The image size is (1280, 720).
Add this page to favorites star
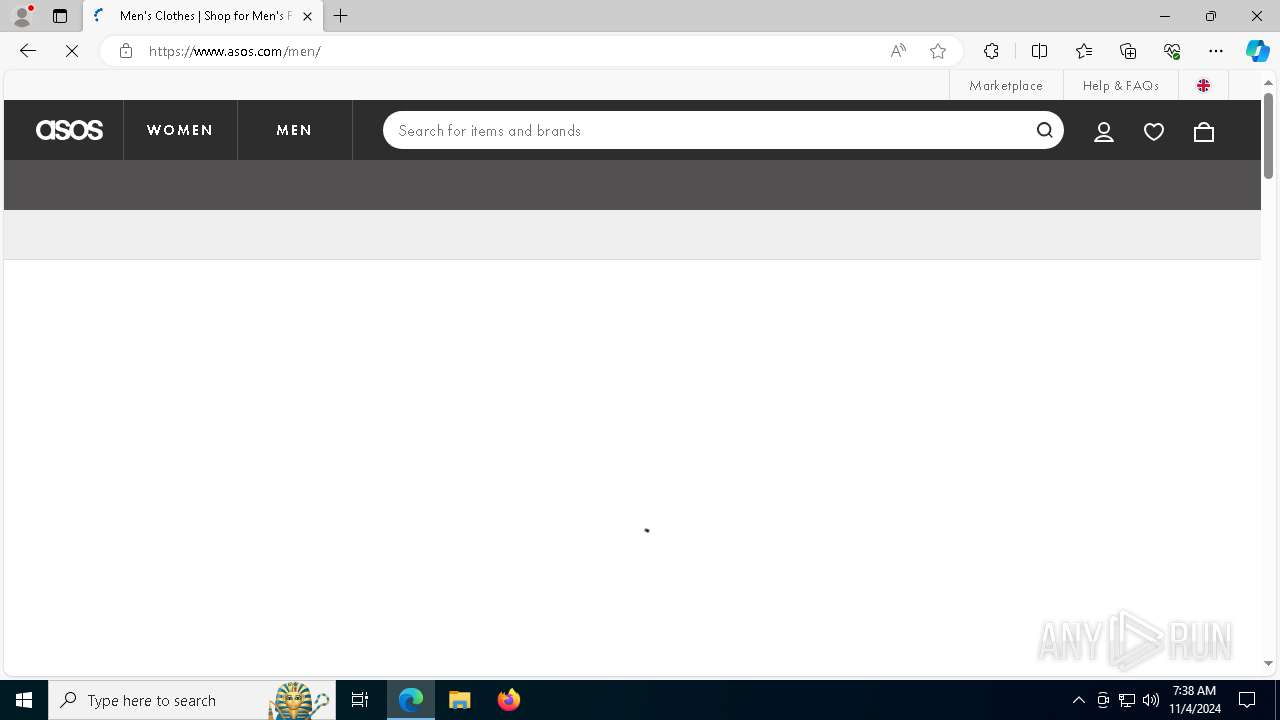[x=938, y=51]
